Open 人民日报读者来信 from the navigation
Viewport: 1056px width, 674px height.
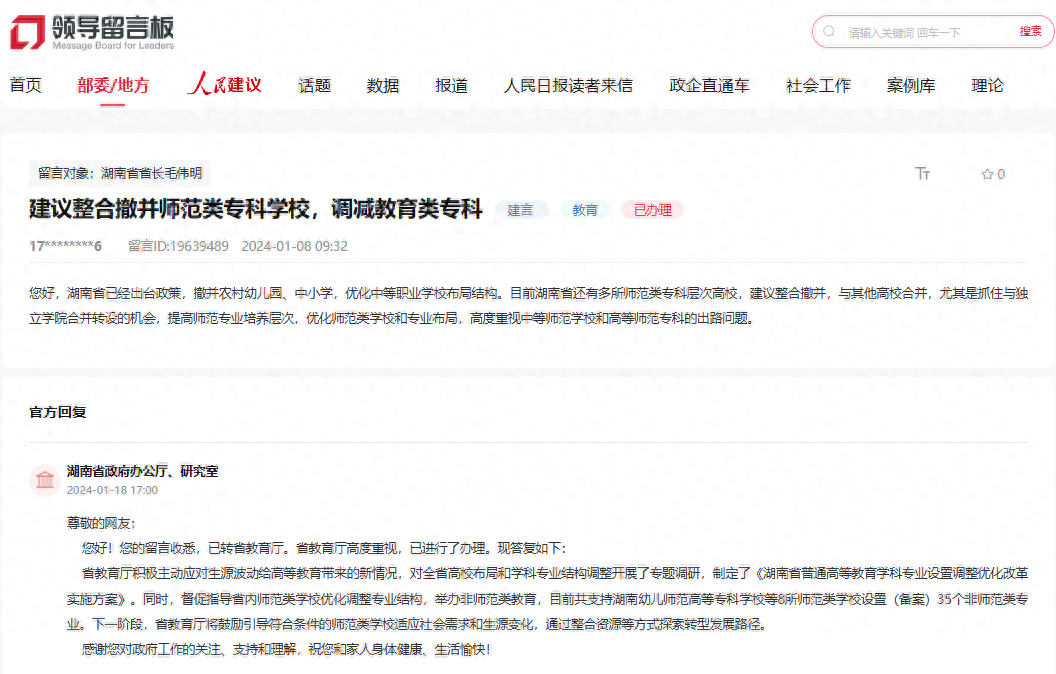(x=570, y=85)
